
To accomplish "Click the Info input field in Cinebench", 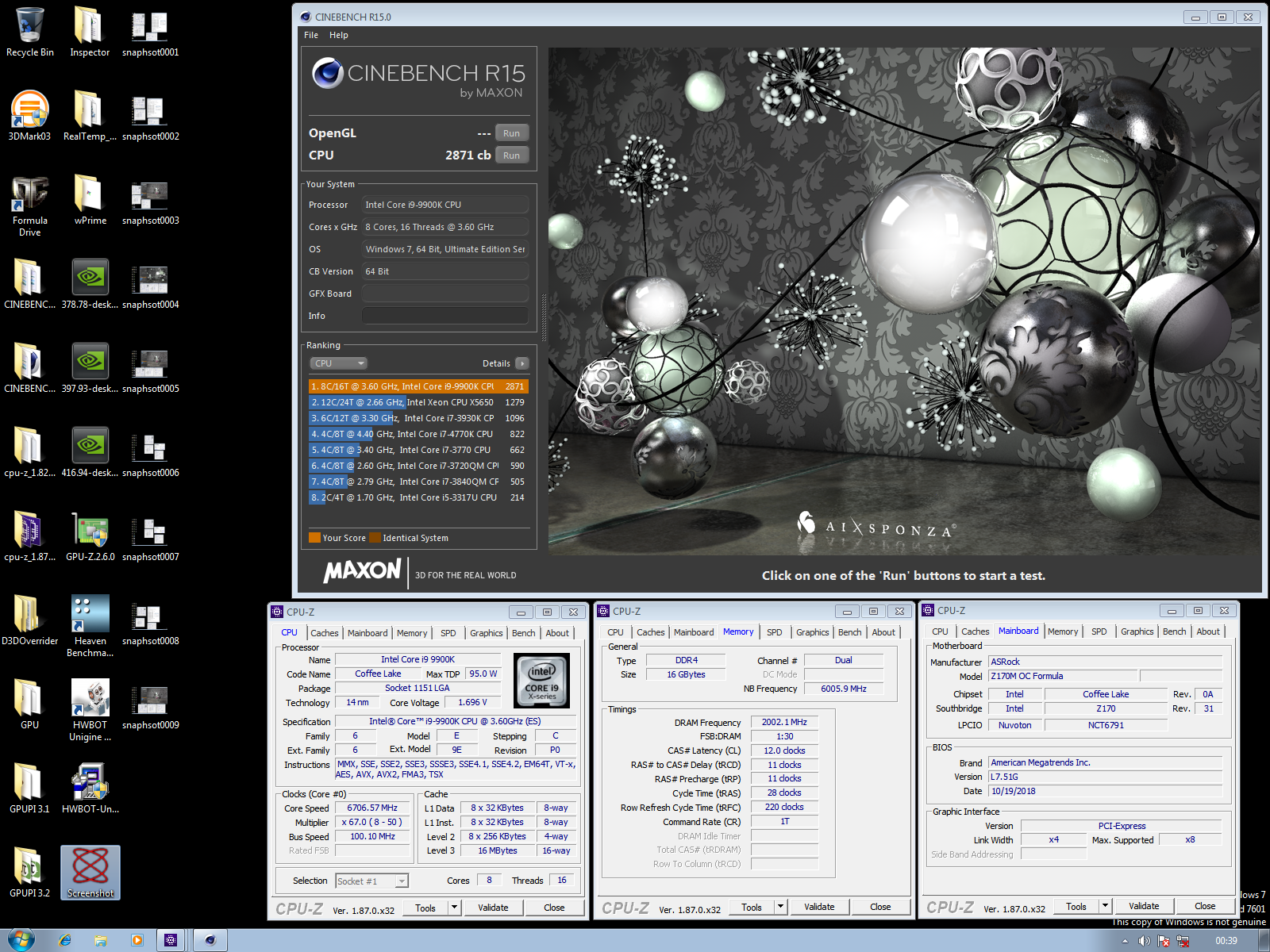I will pyautogui.click(x=445, y=316).
